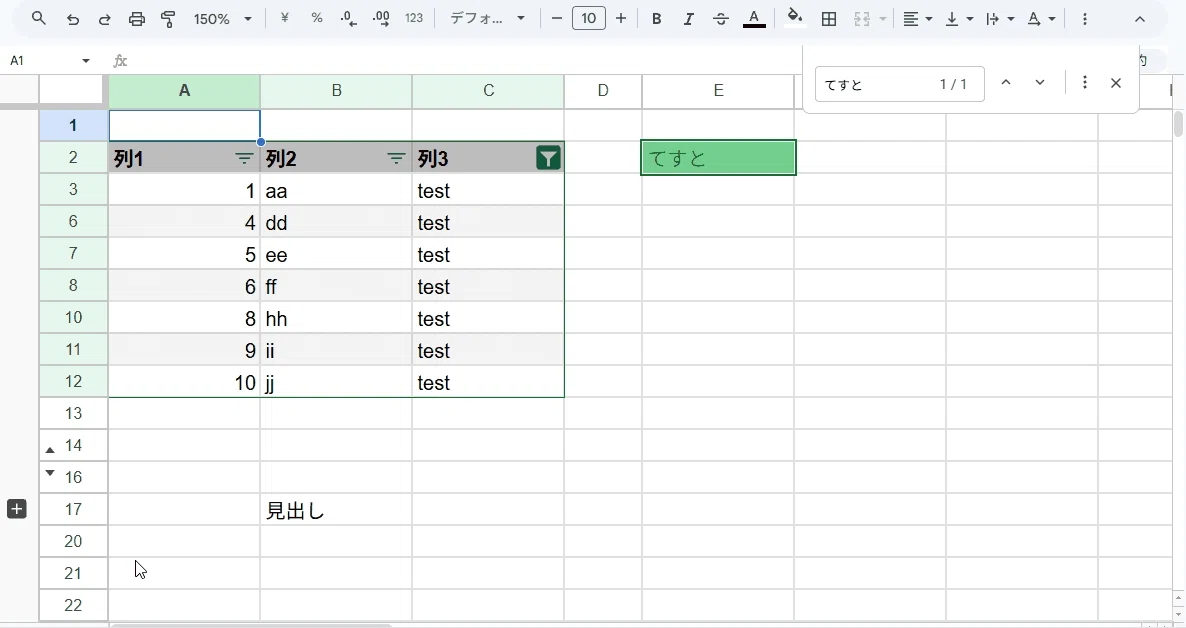Open text rotation dropdown
The image size is (1186, 628).
coord(1040,19)
